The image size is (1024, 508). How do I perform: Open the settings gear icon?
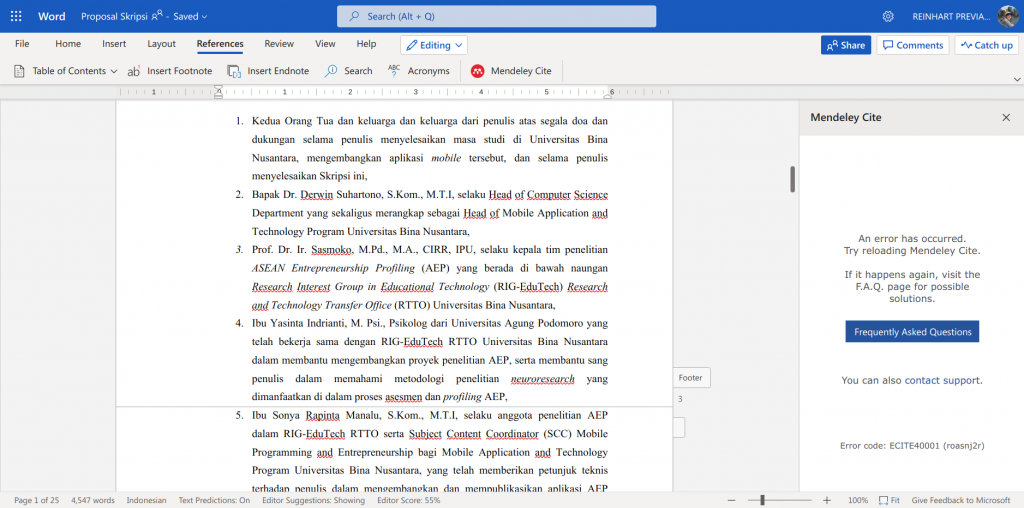(888, 16)
